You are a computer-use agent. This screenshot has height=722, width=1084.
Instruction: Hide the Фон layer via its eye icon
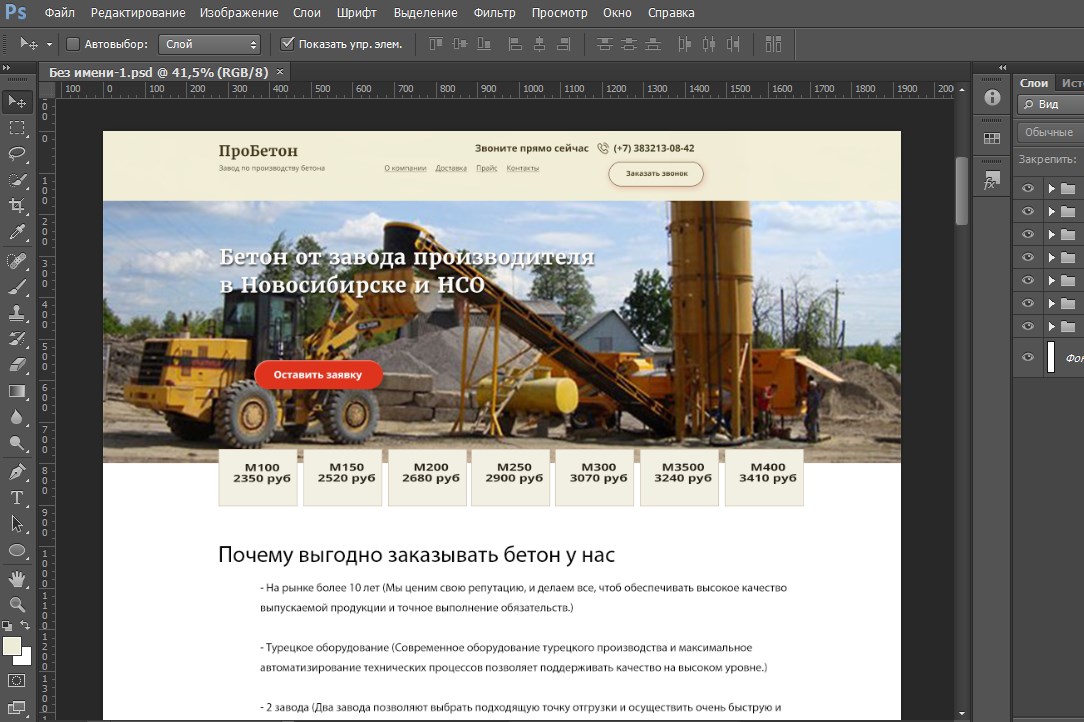pyautogui.click(x=1027, y=357)
